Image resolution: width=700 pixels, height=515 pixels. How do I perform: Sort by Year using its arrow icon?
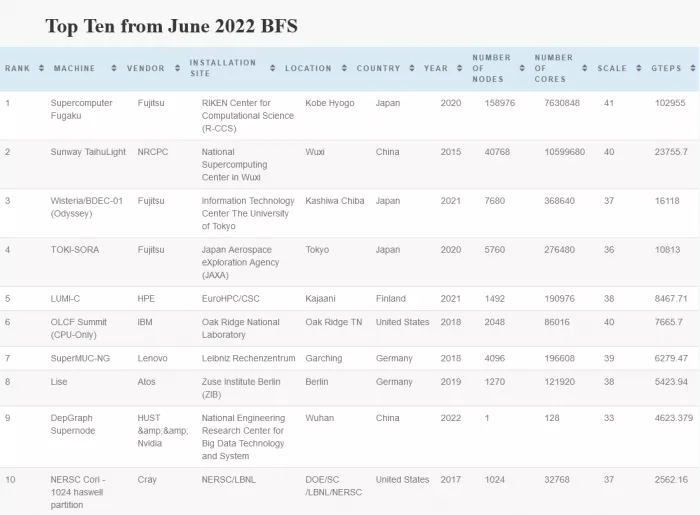click(x=459, y=68)
